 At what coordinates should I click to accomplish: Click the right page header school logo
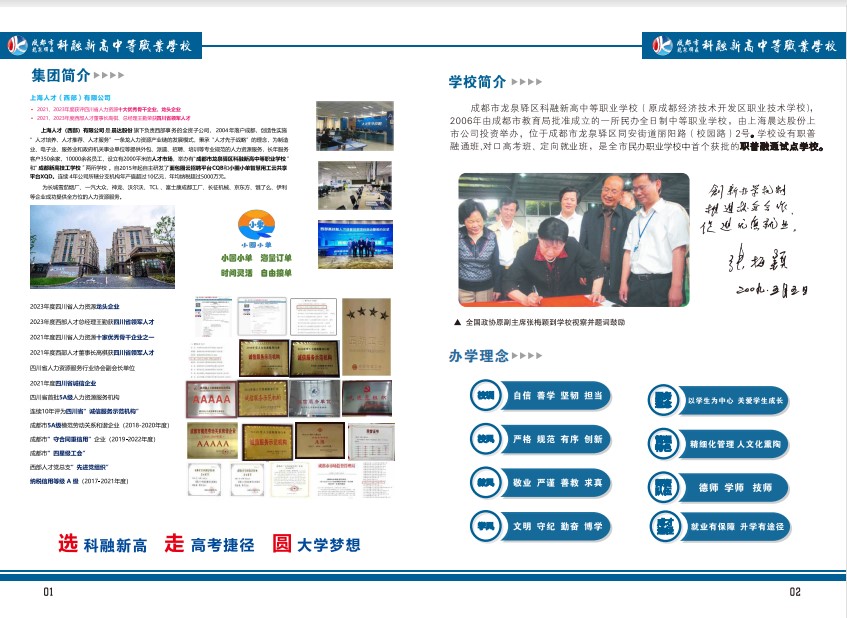coord(661,46)
